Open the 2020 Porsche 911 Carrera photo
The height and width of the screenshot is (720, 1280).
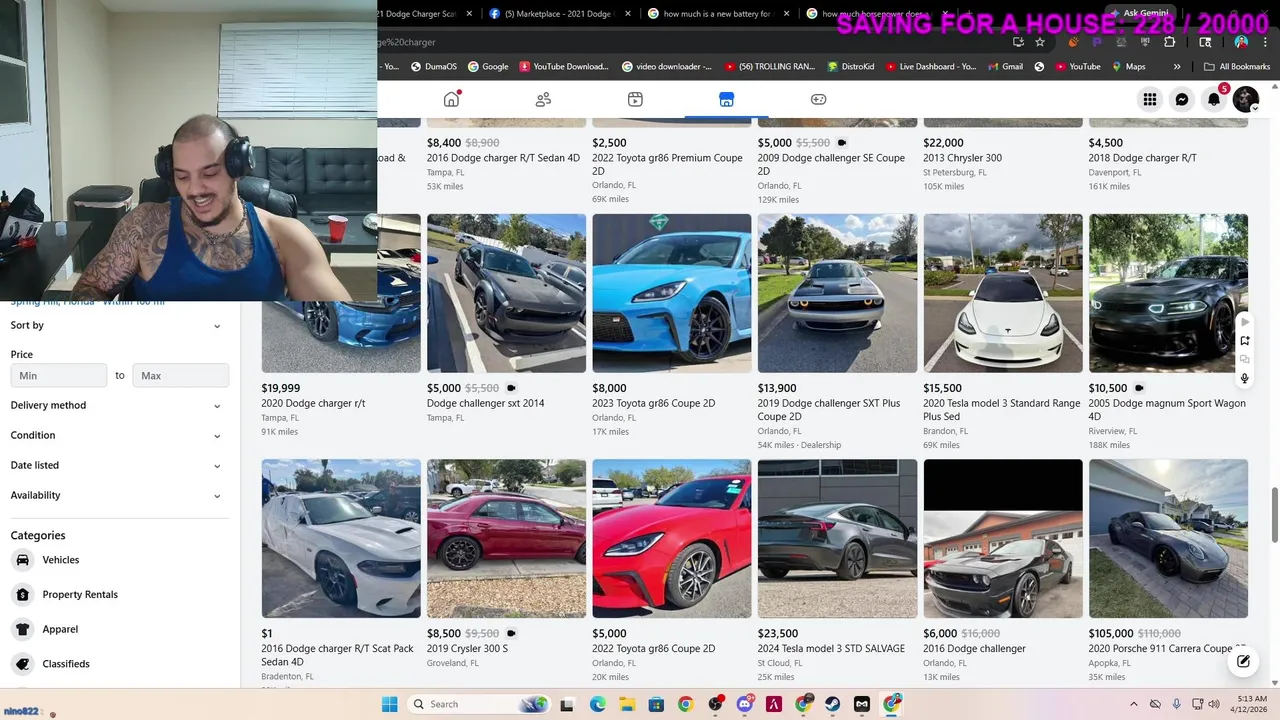pos(1168,539)
